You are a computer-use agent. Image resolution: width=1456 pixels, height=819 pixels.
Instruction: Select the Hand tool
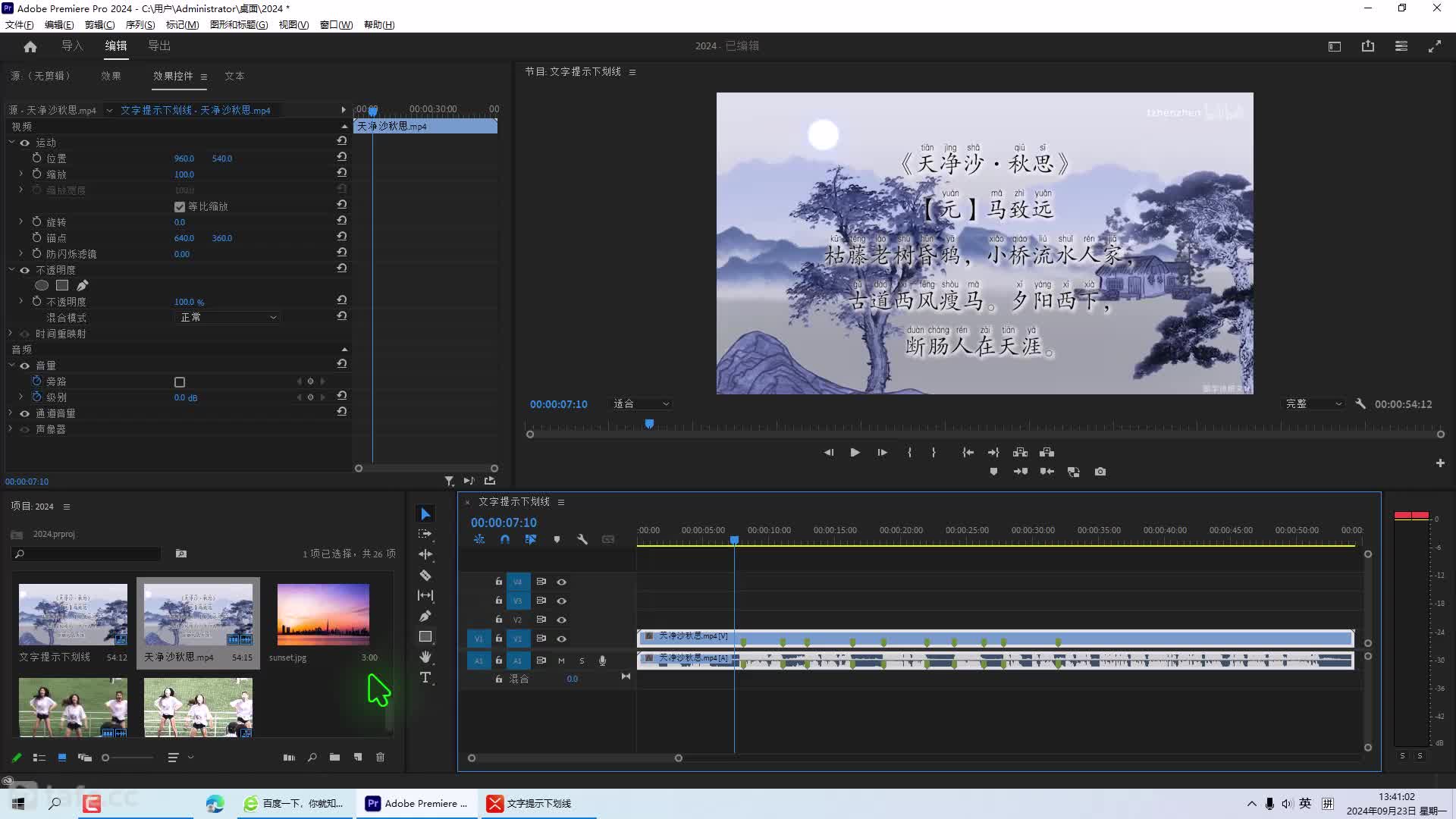425,657
